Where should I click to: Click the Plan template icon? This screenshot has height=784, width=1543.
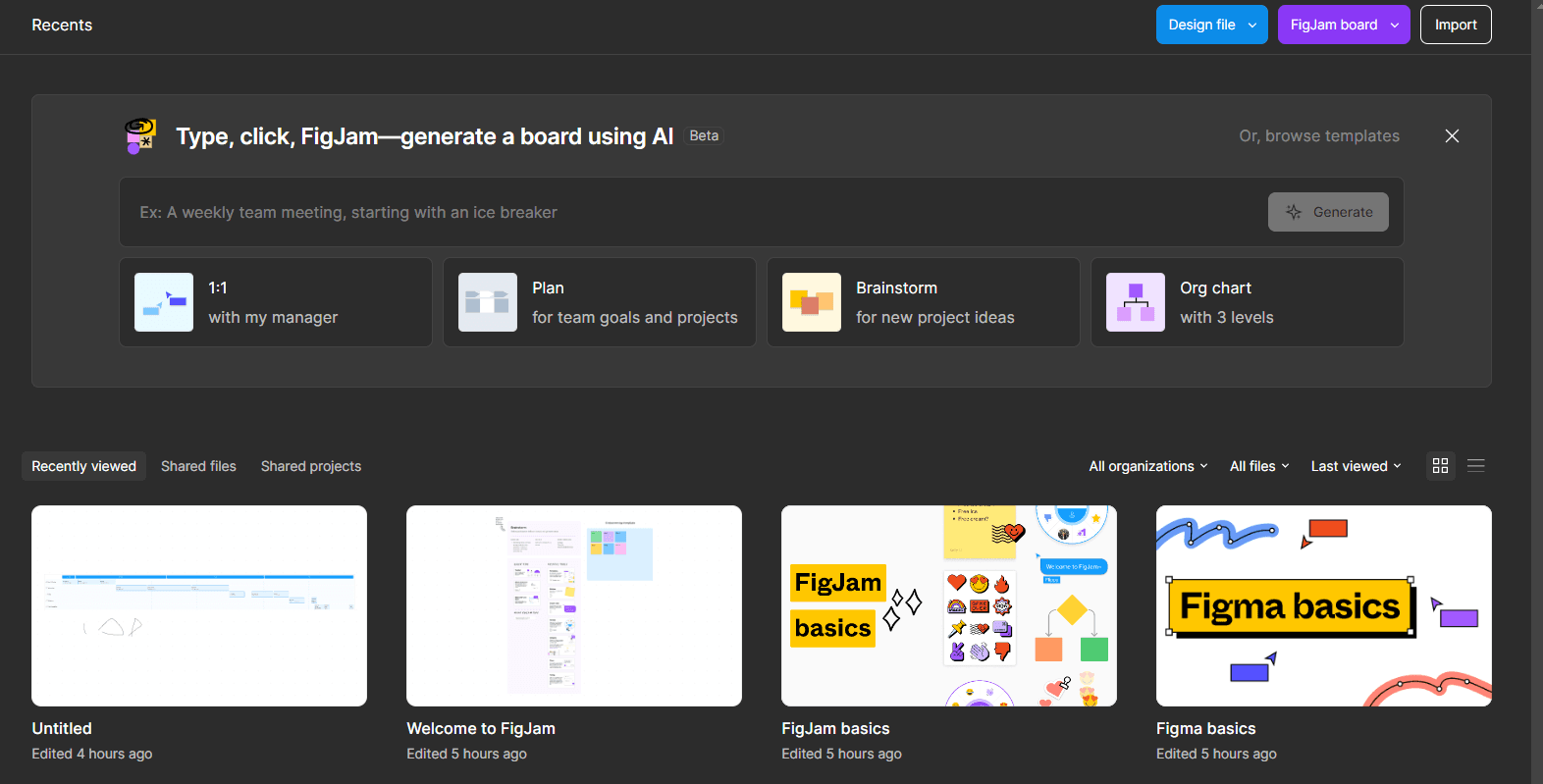488,302
